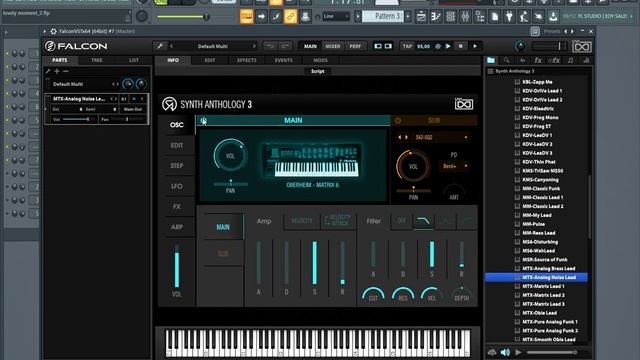This screenshot has width=640, height=360.
Task: Toggle Amp VELOCITY ATTACK button
Action: 338,221
